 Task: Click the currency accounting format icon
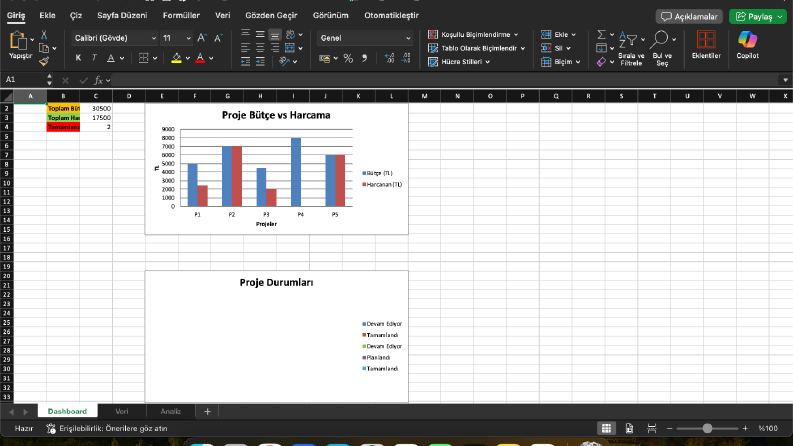325,59
